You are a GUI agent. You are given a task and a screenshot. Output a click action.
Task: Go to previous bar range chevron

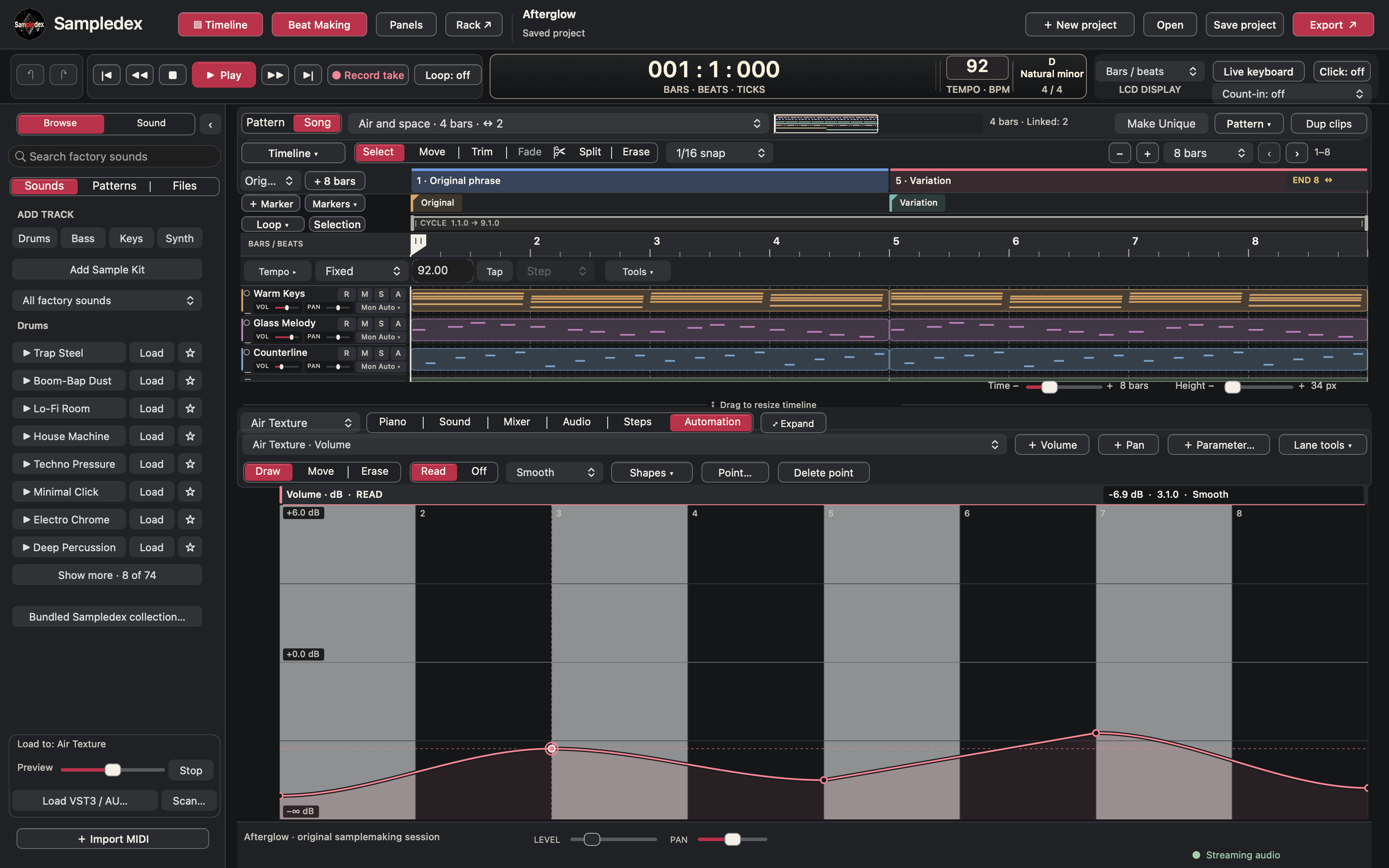[x=1269, y=153]
